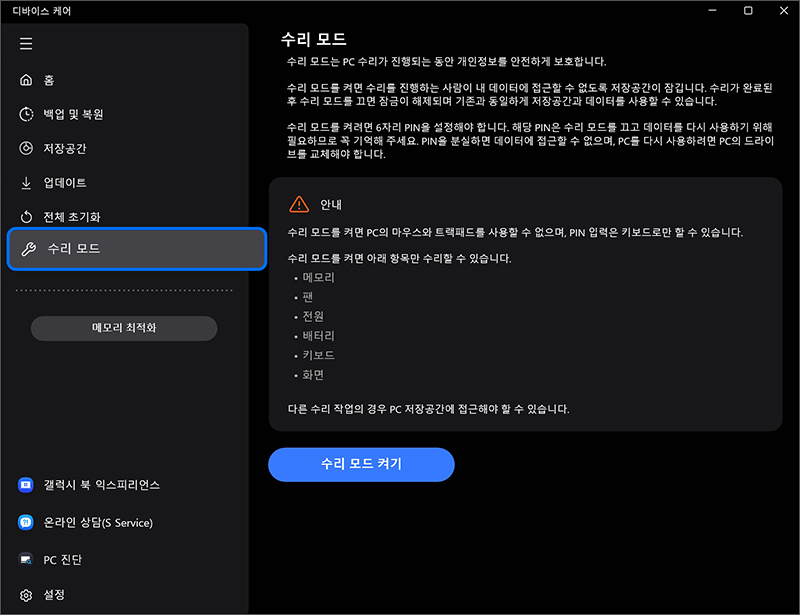Select the 전체 초기화 sidebar entry

coord(78,216)
